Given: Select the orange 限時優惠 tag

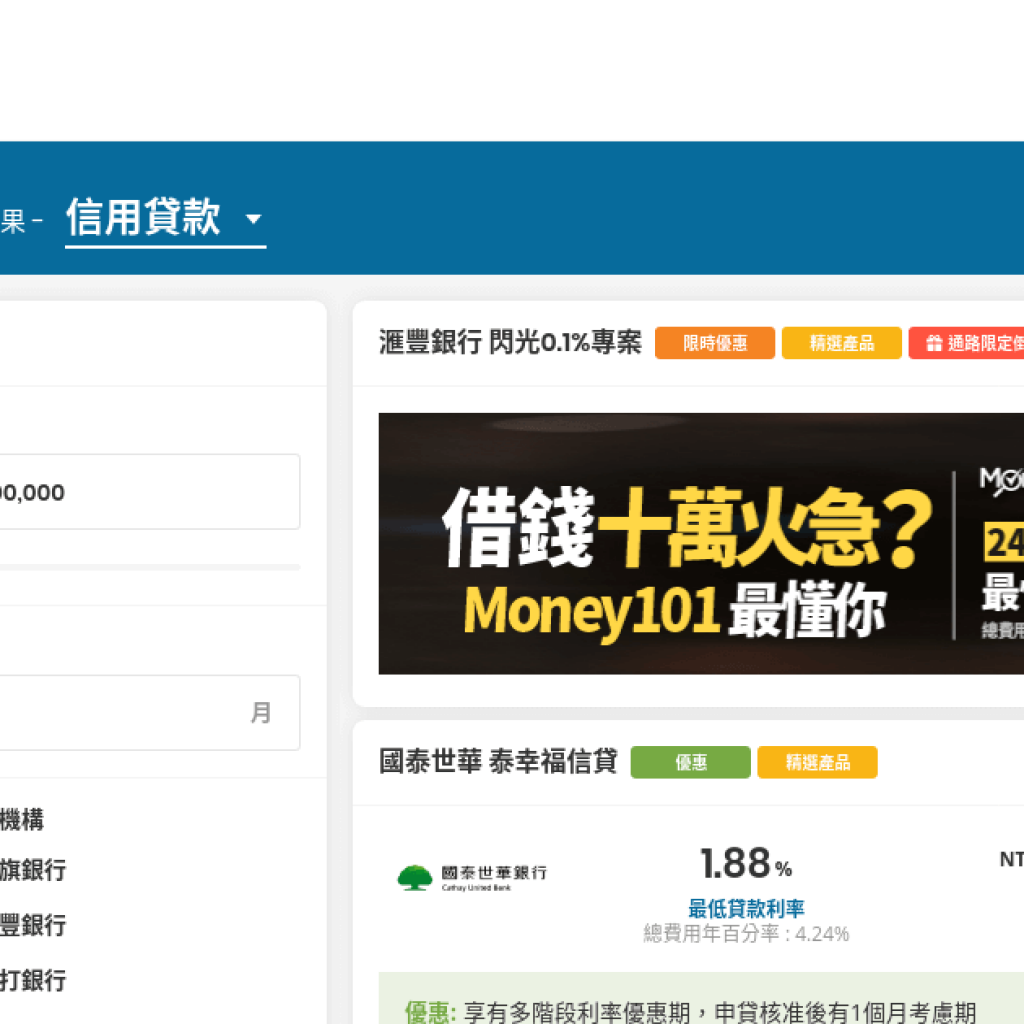Looking at the screenshot, I should point(714,344).
